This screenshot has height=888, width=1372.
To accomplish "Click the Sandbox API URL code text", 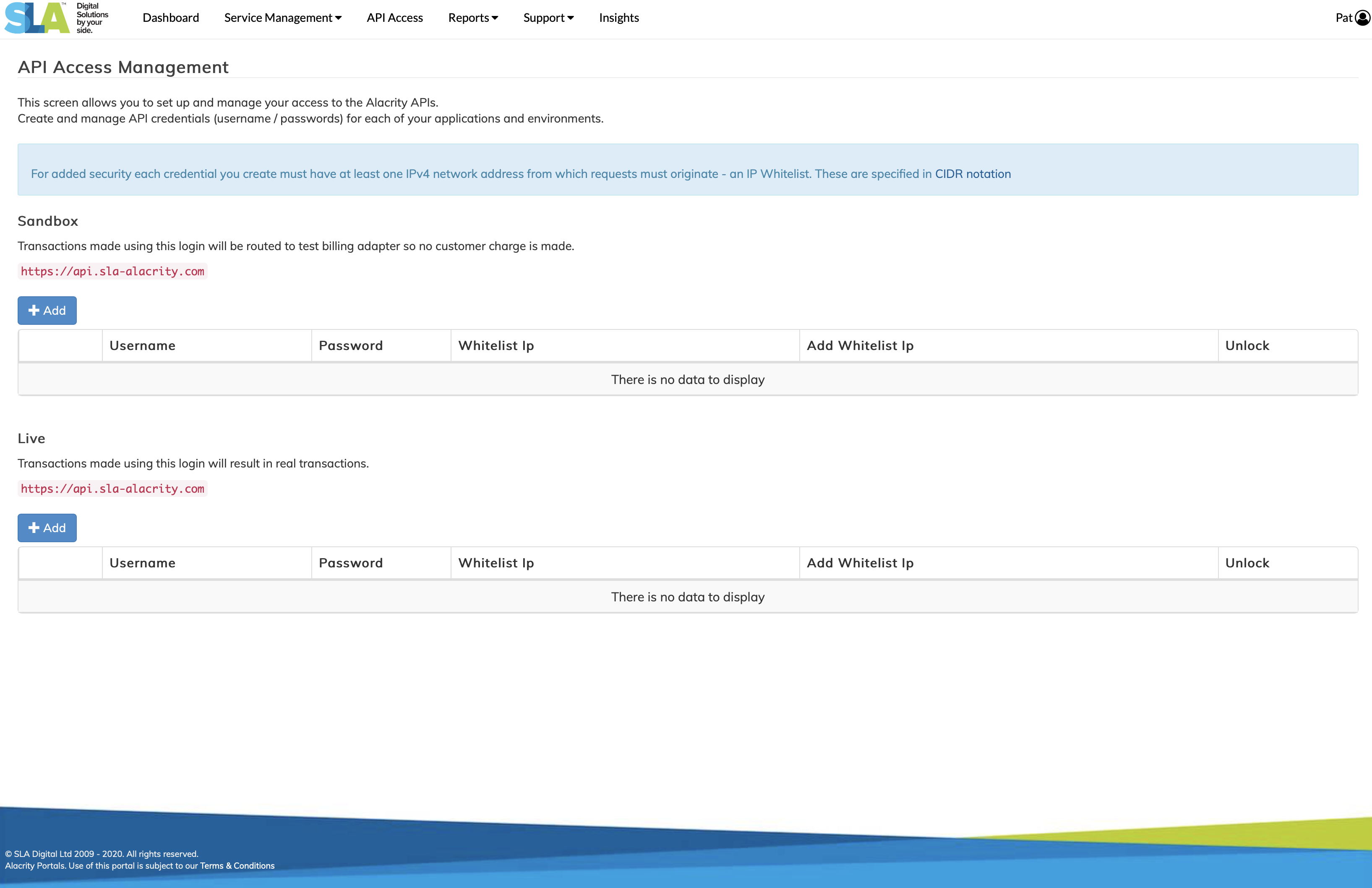I will (x=112, y=271).
